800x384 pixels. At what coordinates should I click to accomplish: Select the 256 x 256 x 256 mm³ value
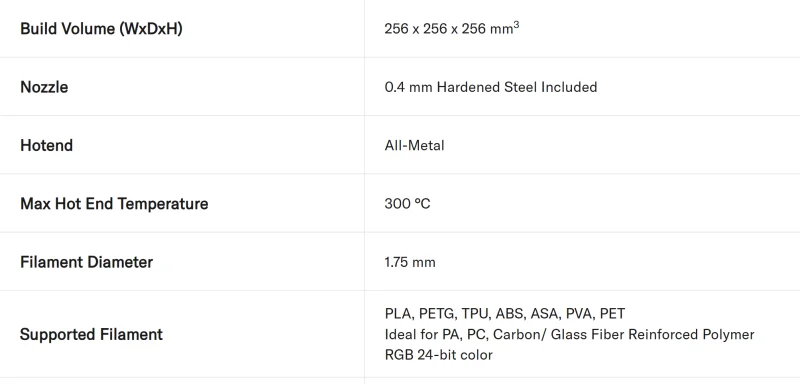click(452, 29)
